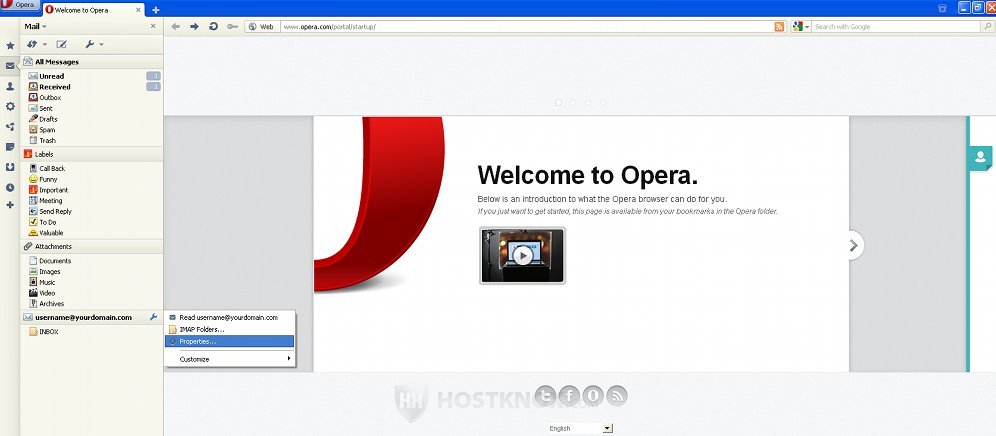The image size is (996, 436).
Task: Open the Contacts person panel icon
Action: click(x=10, y=86)
